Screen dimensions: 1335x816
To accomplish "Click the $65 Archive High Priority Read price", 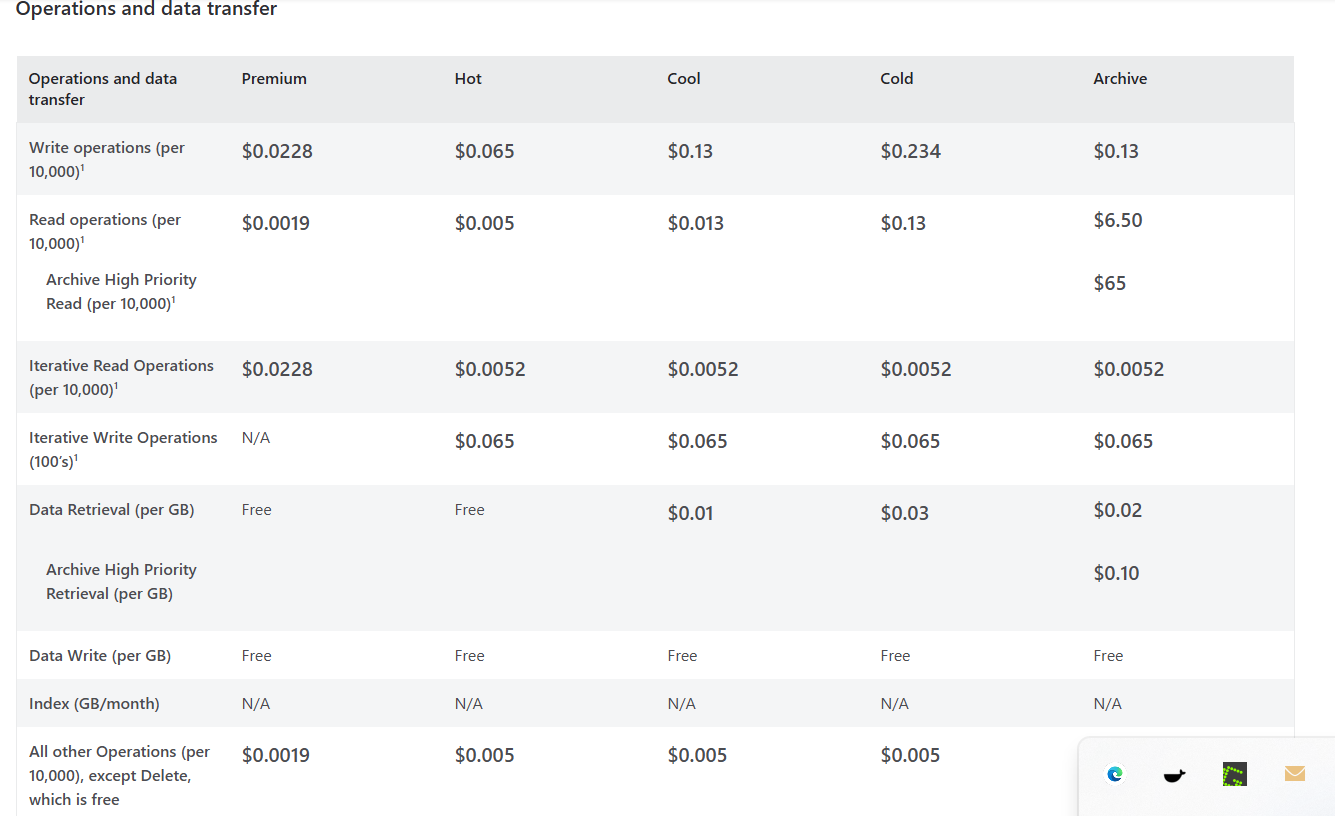I will (1110, 283).
